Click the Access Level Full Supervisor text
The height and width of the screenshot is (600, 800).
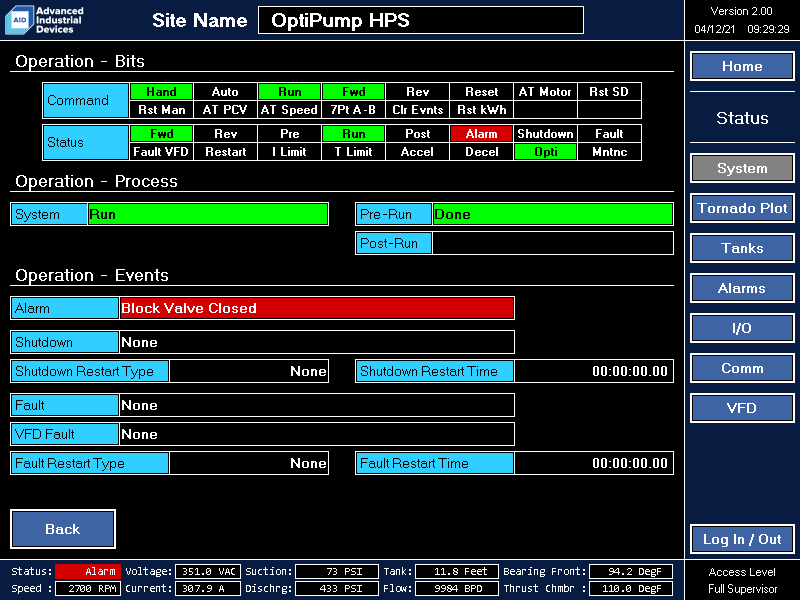click(x=742, y=580)
